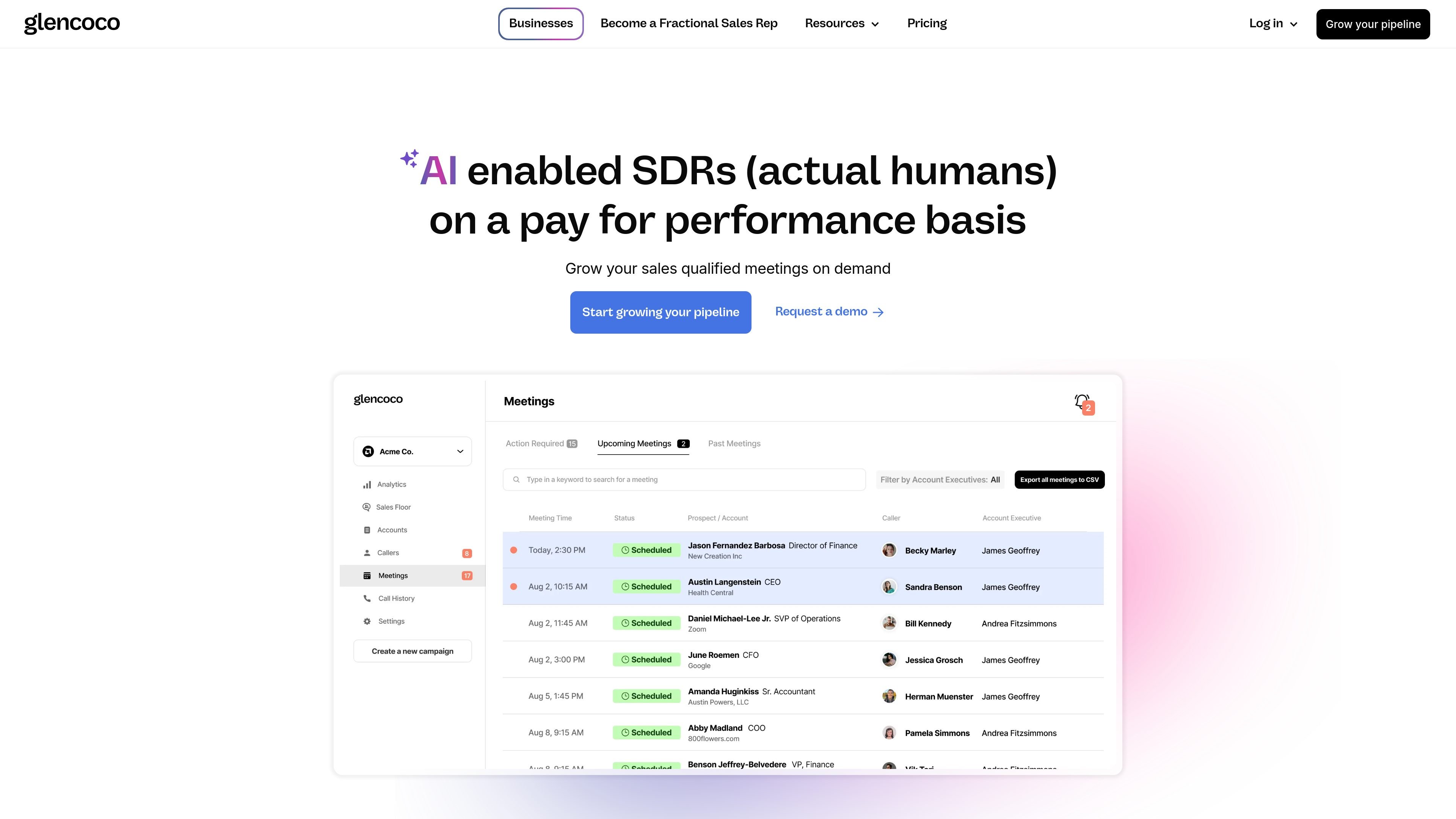Viewport: 1456px width, 819px height.
Task: Click the Grow your pipeline button
Action: tap(1373, 24)
